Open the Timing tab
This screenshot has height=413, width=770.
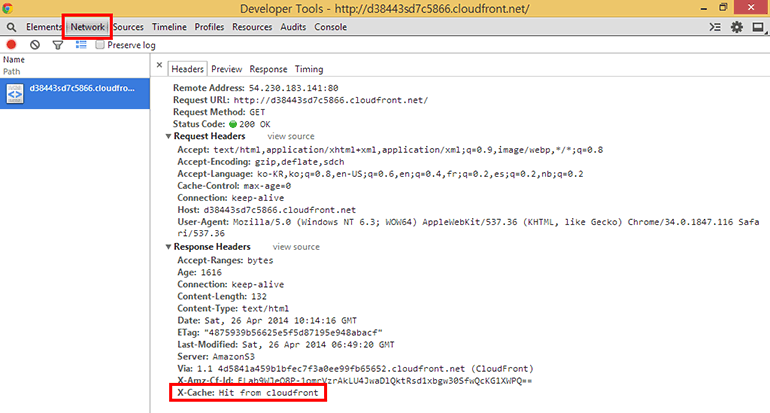[308, 69]
